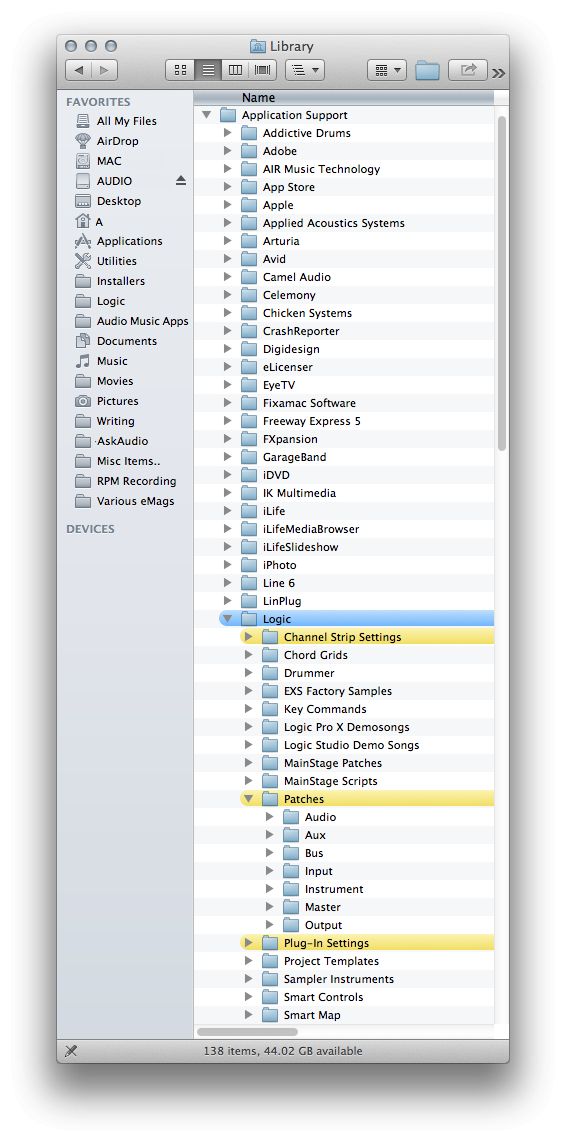This screenshot has width=566, height=1142.
Task: Open the Arrange items dropdown
Action: (x=304, y=71)
